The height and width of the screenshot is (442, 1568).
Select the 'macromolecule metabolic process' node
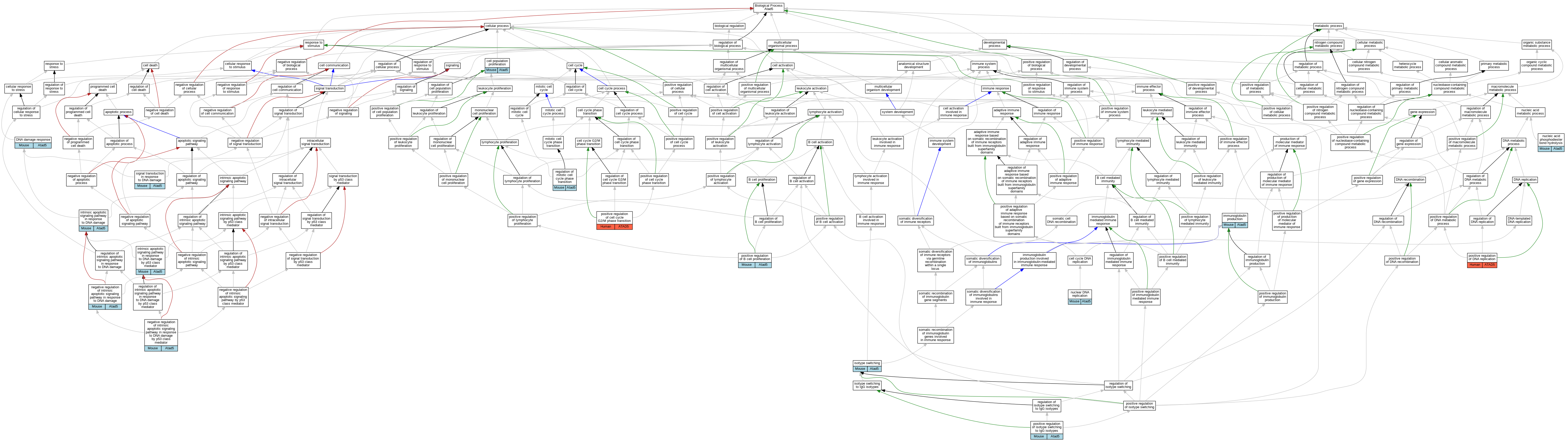pos(1502,88)
